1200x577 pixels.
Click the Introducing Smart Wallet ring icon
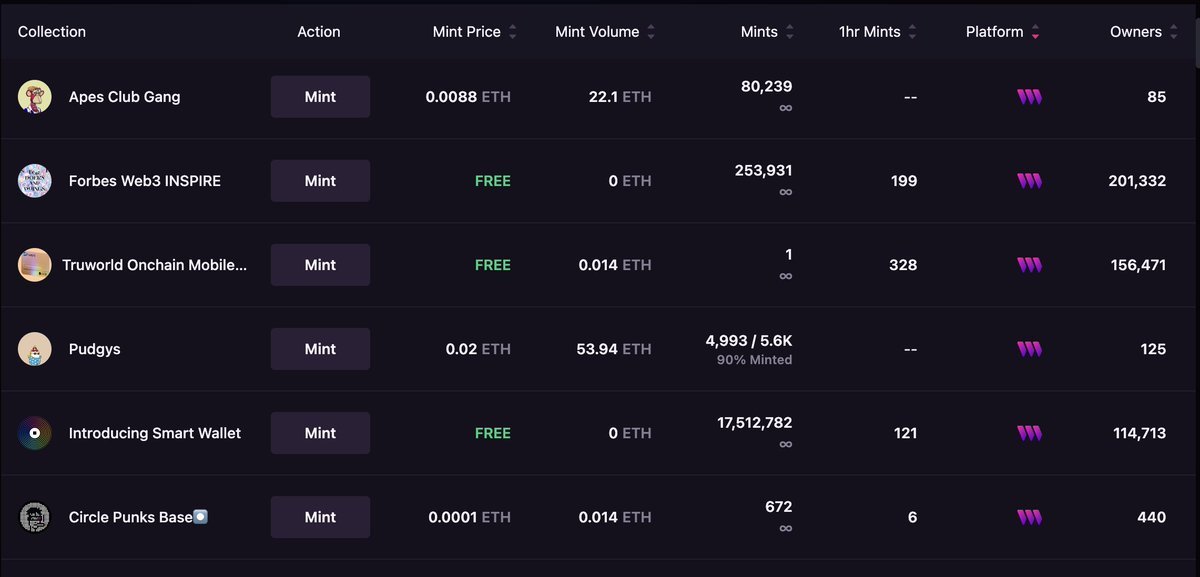(x=35, y=433)
